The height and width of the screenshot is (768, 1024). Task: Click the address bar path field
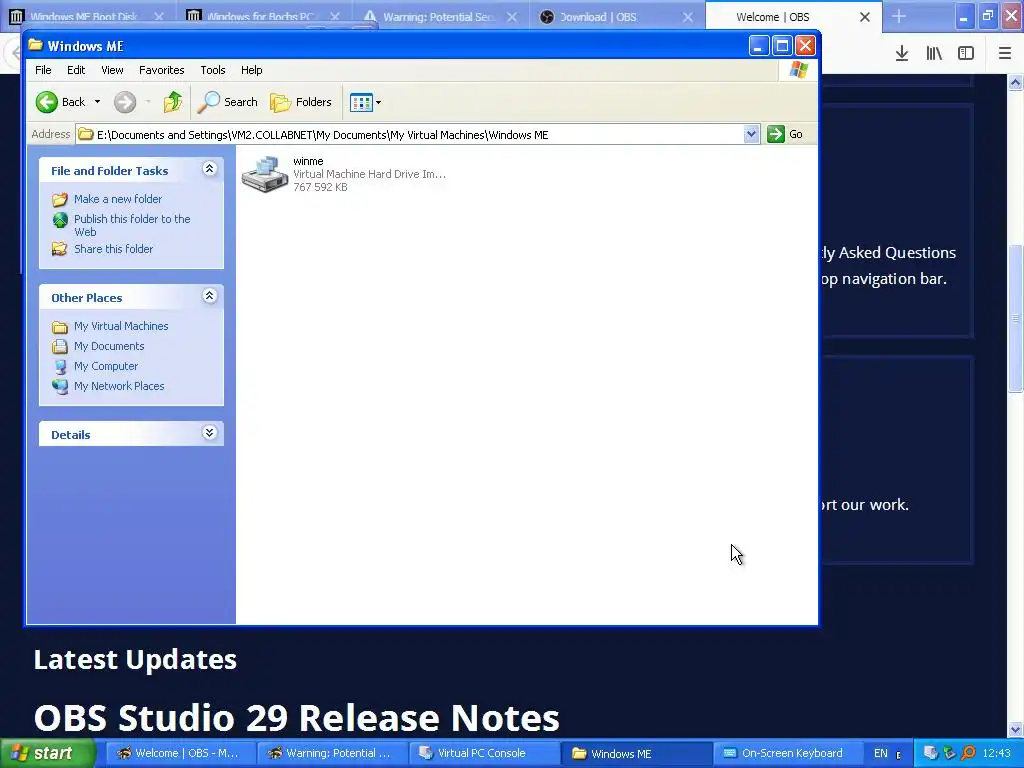409,135
